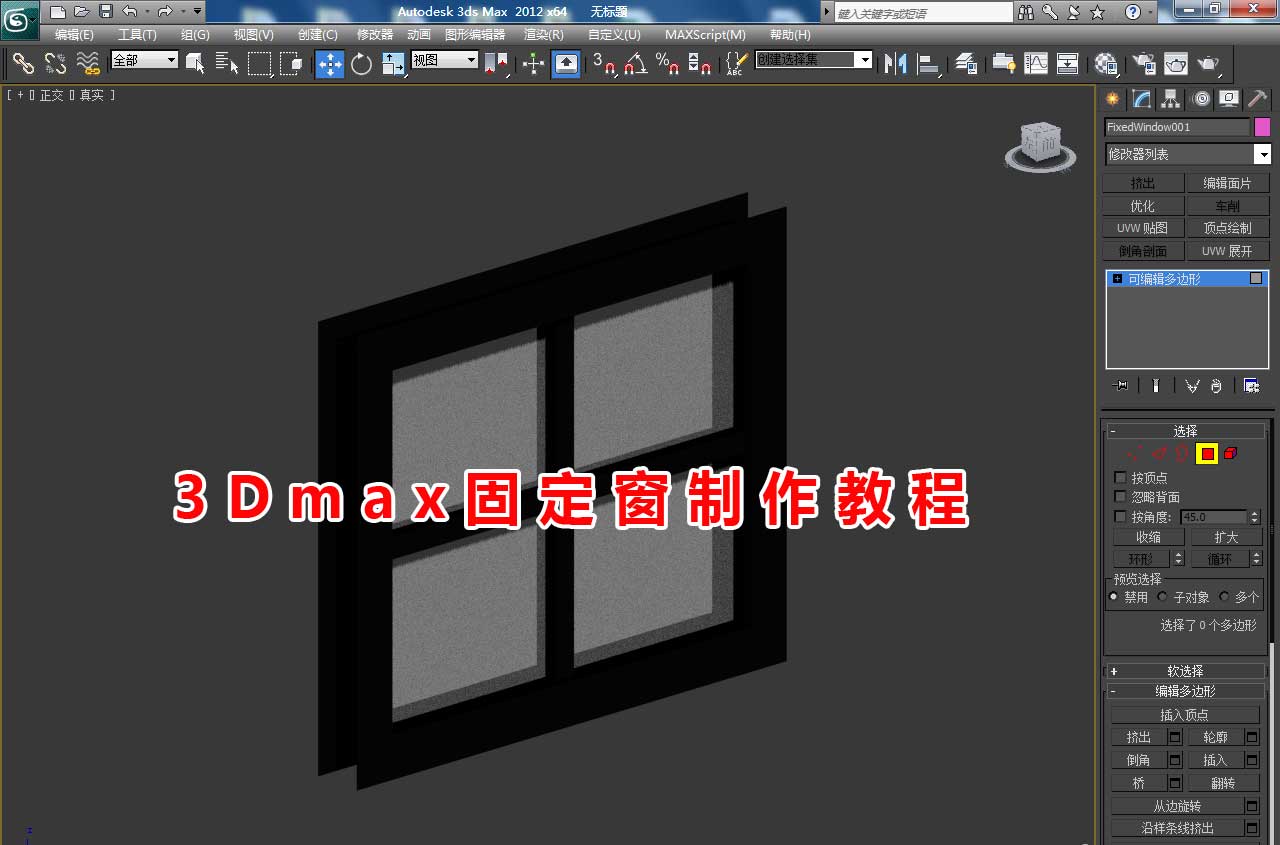Image resolution: width=1280 pixels, height=845 pixels.
Task: Click the pink object color swatch
Action: [x=1262, y=127]
